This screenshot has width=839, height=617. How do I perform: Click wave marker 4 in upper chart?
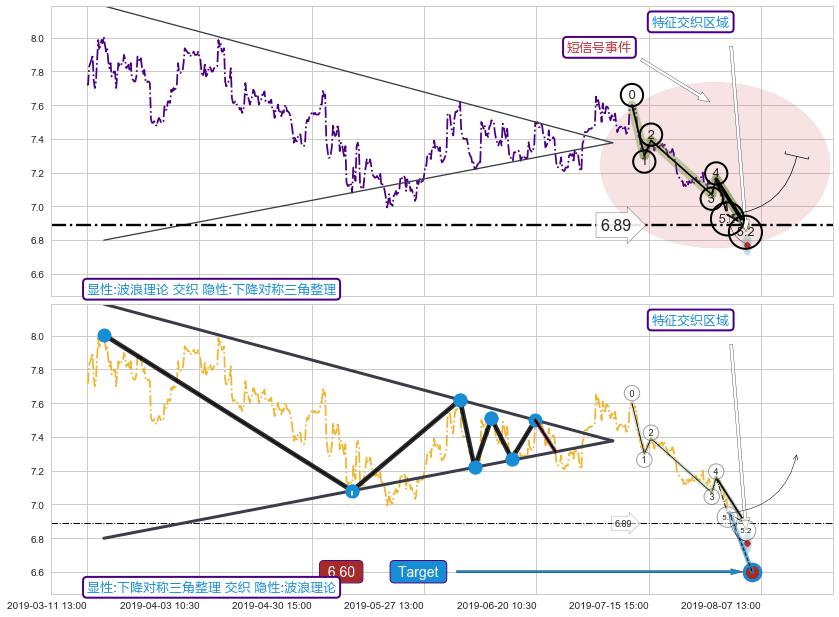coord(716,174)
